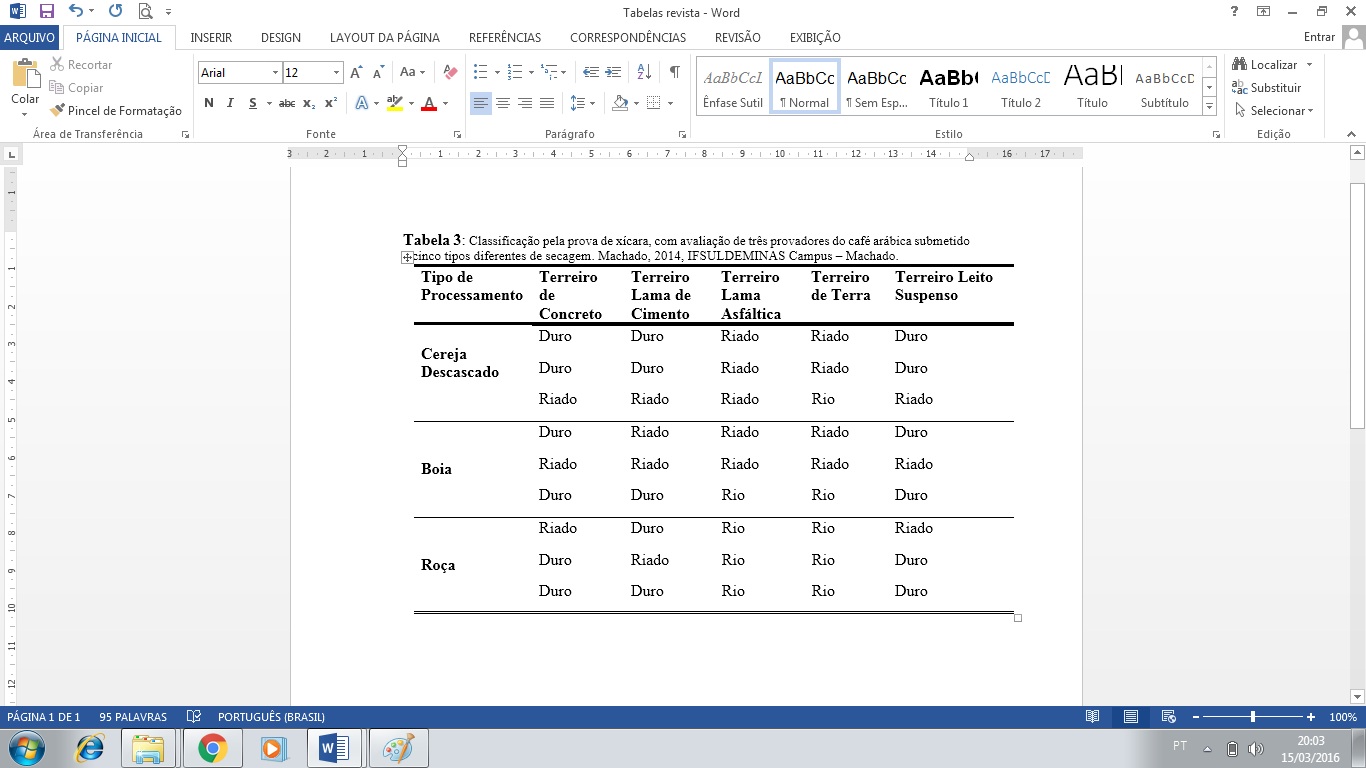Click the Pincel de Formatação format painter
The height and width of the screenshot is (768, 1366).
click(116, 111)
